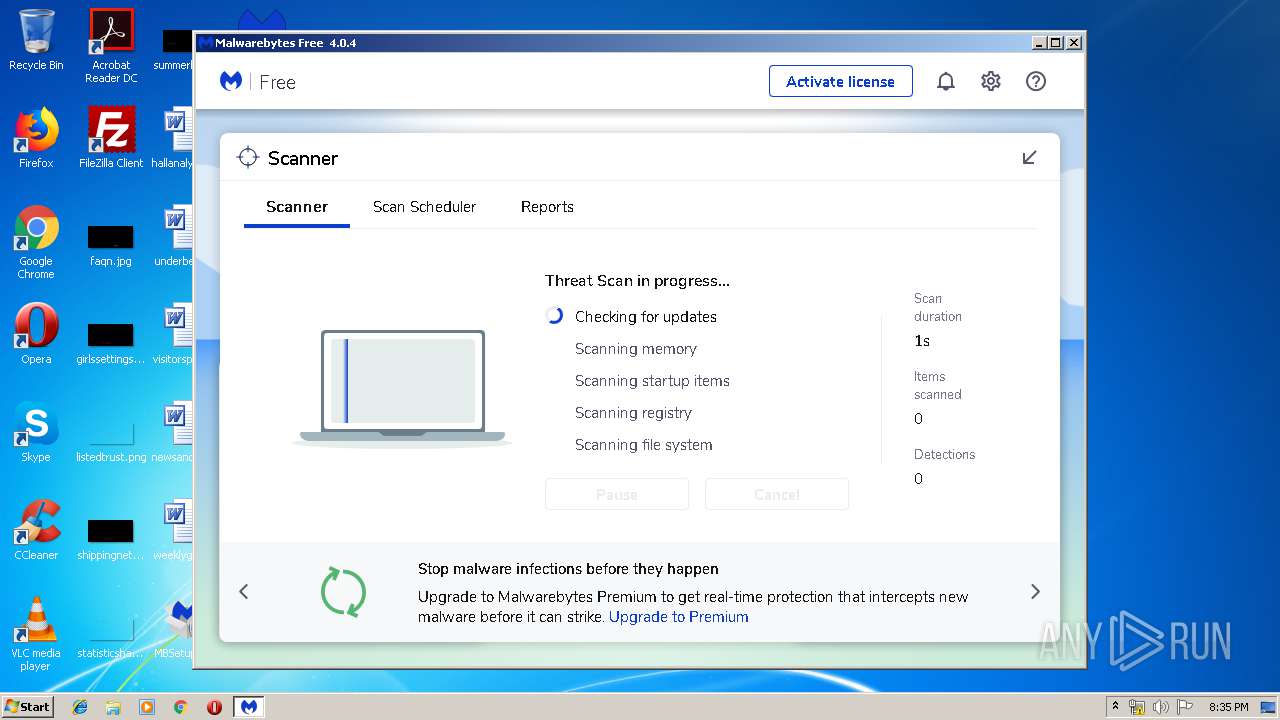Click the Scanning registry step text

[x=633, y=413]
